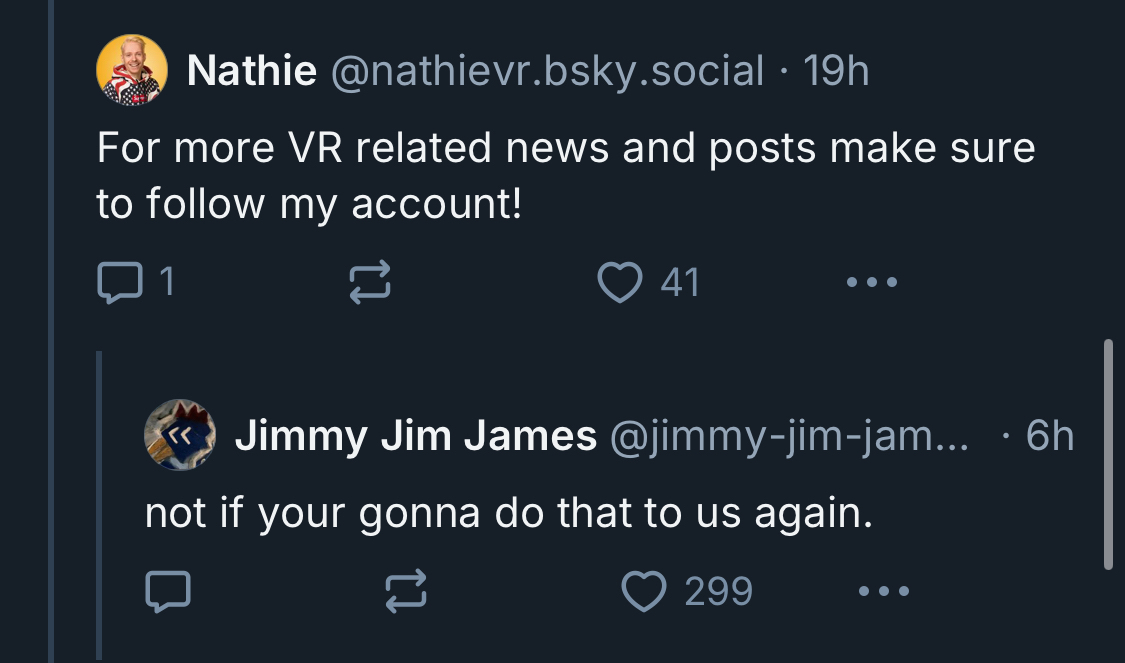1125x663 pixels.
Task: Open Jimmy Jim James's avatar
Action: point(180,435)
